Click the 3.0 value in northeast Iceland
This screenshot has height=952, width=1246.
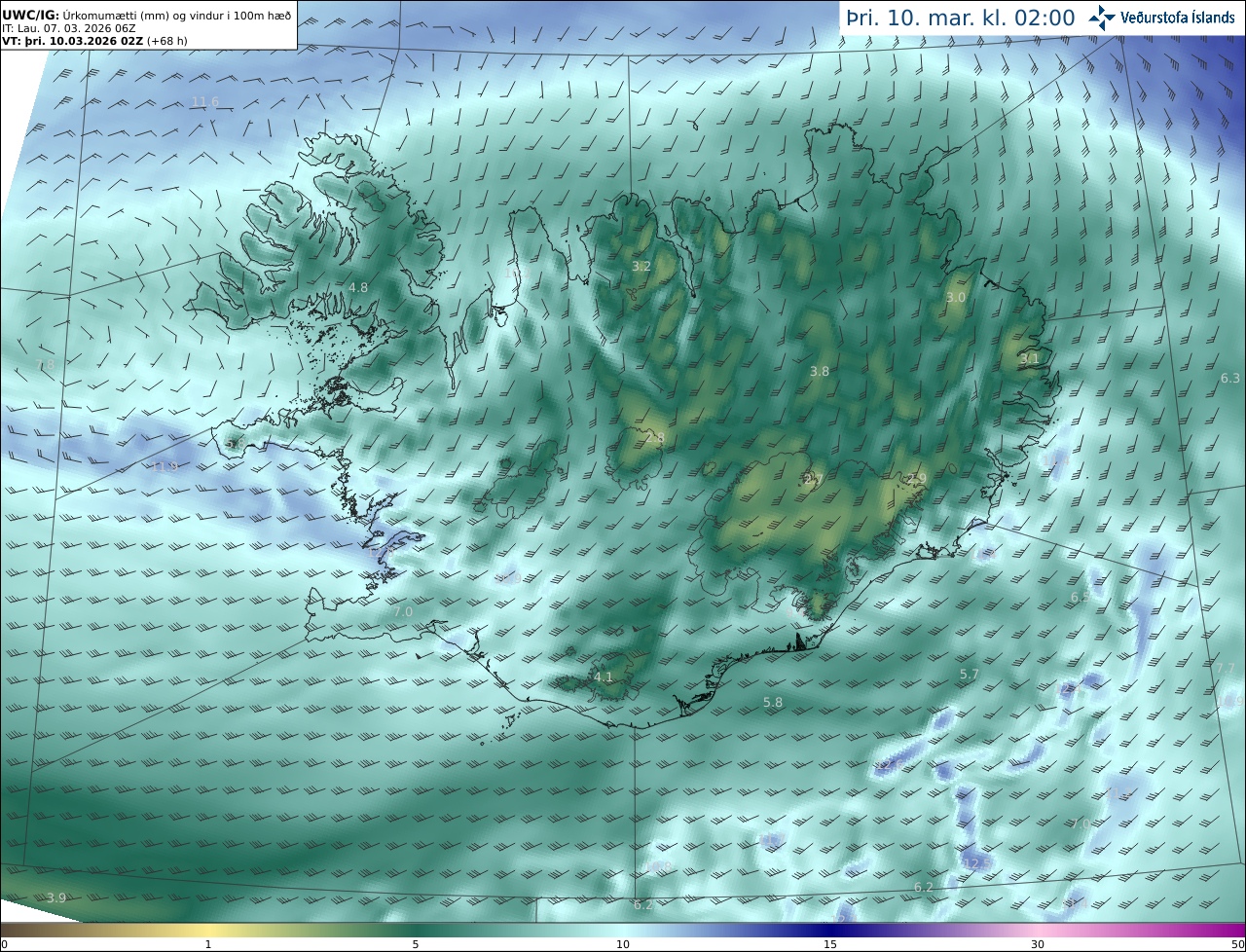tap(956, 298)
